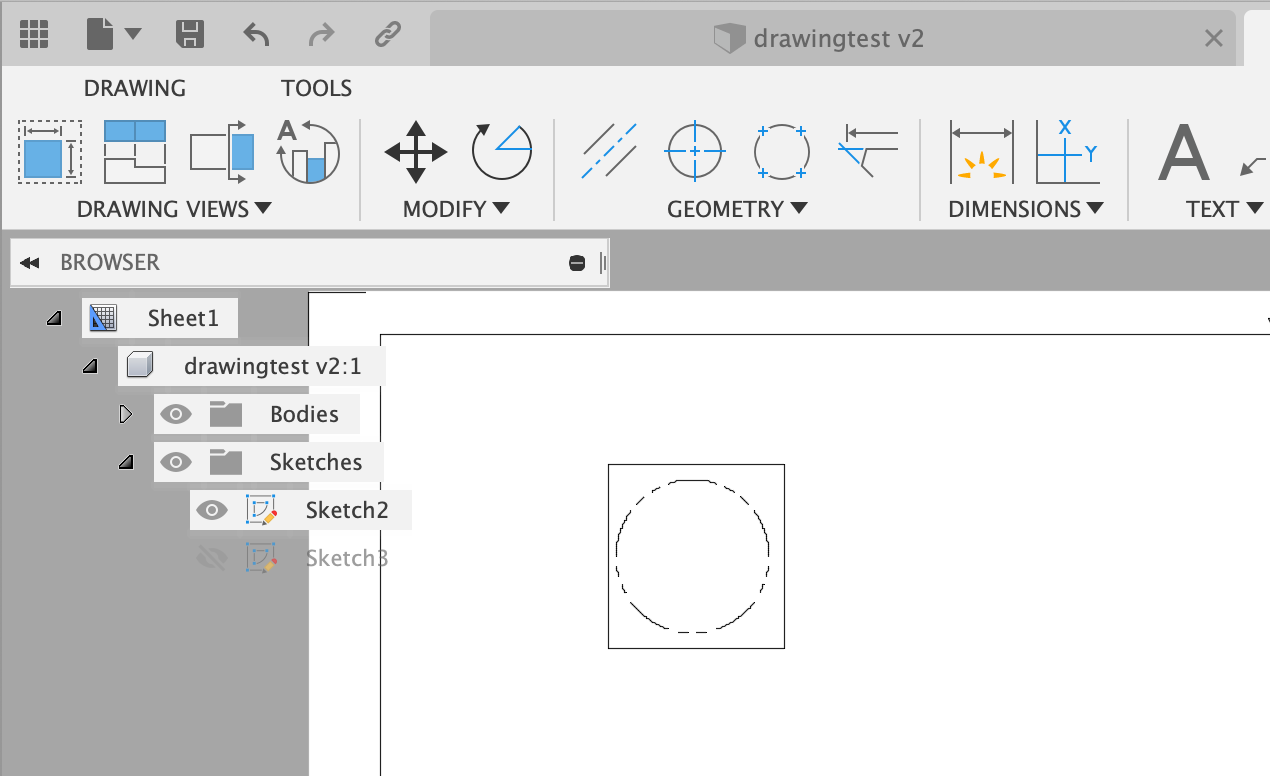This screenshot has width=1270, height=776.
Task: Open the DRAWING VIEWS dropdown
Action: [174, 209]
